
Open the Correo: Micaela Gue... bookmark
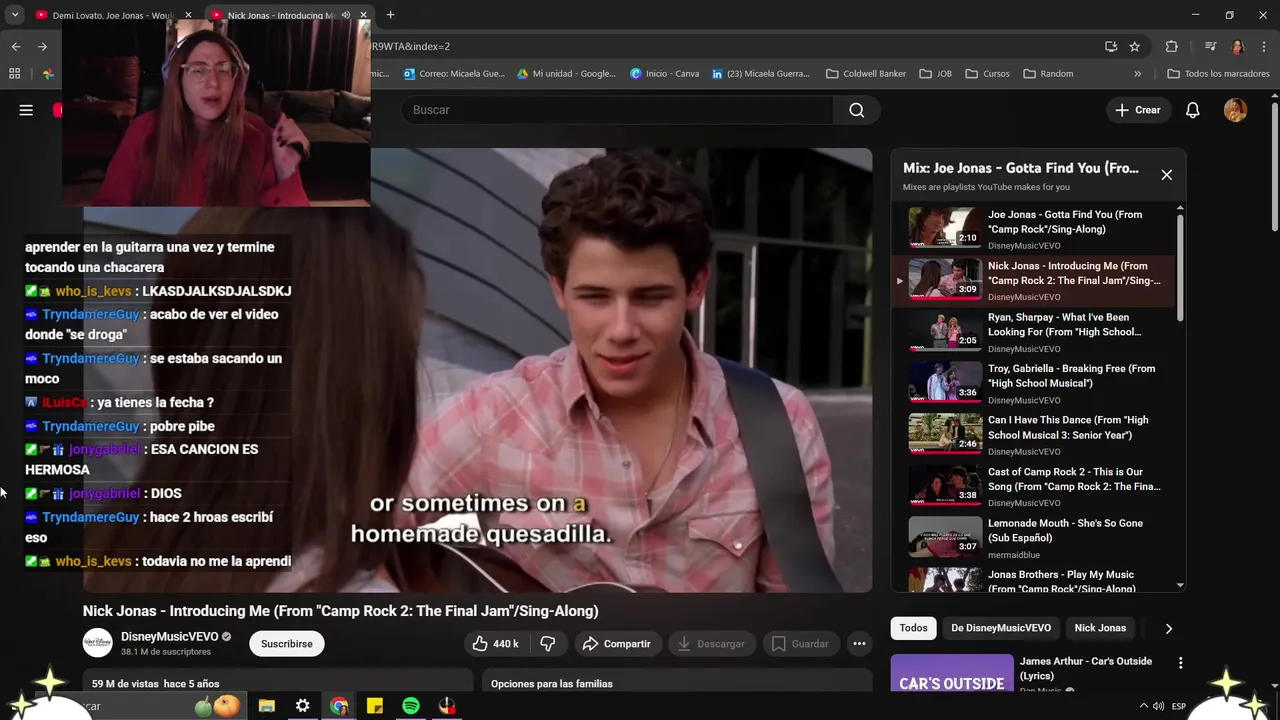pyautogui.click(x=454, y=74)
